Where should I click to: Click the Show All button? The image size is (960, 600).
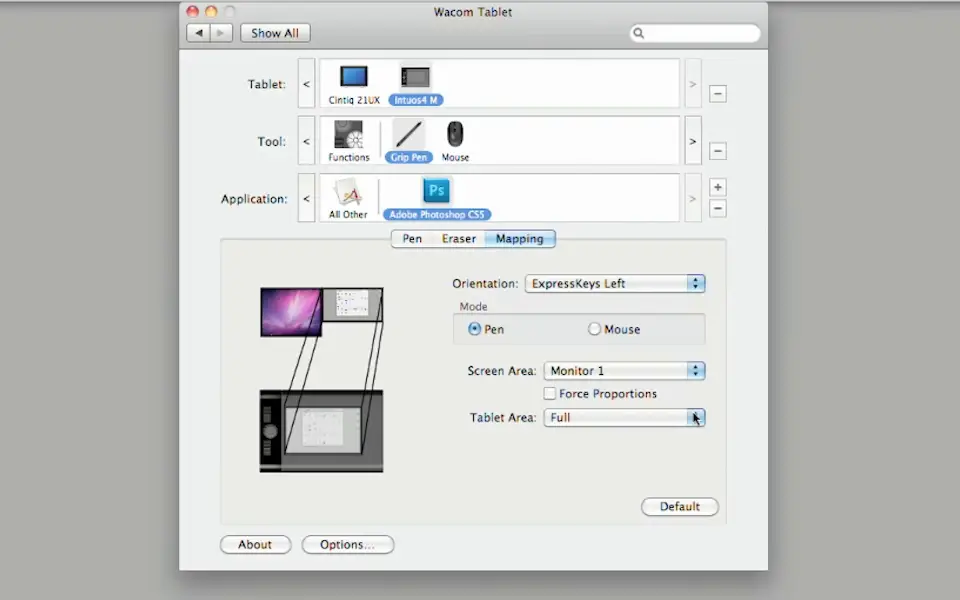click(x=275, y=33)
